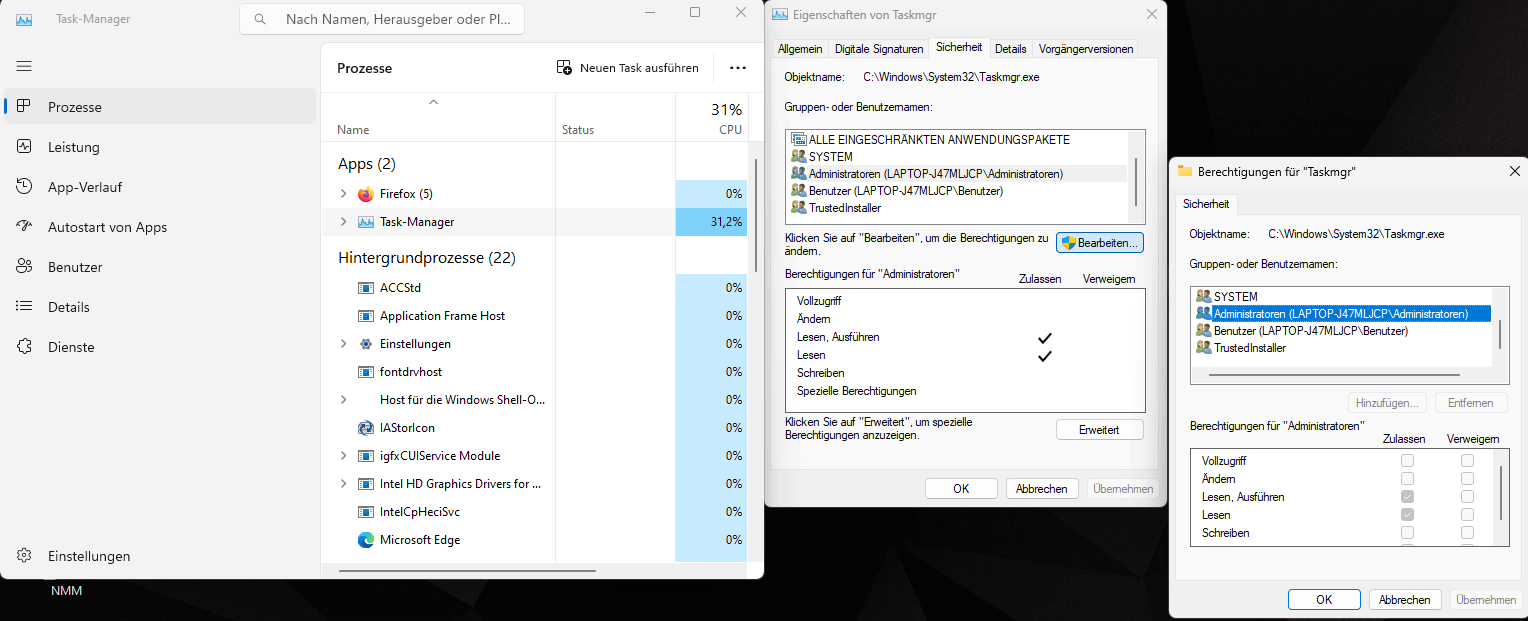Check Lesen, Ausführen Verweigern checkbox
This screenshot has width=1528, height=621.
[x=1467, y=497]
